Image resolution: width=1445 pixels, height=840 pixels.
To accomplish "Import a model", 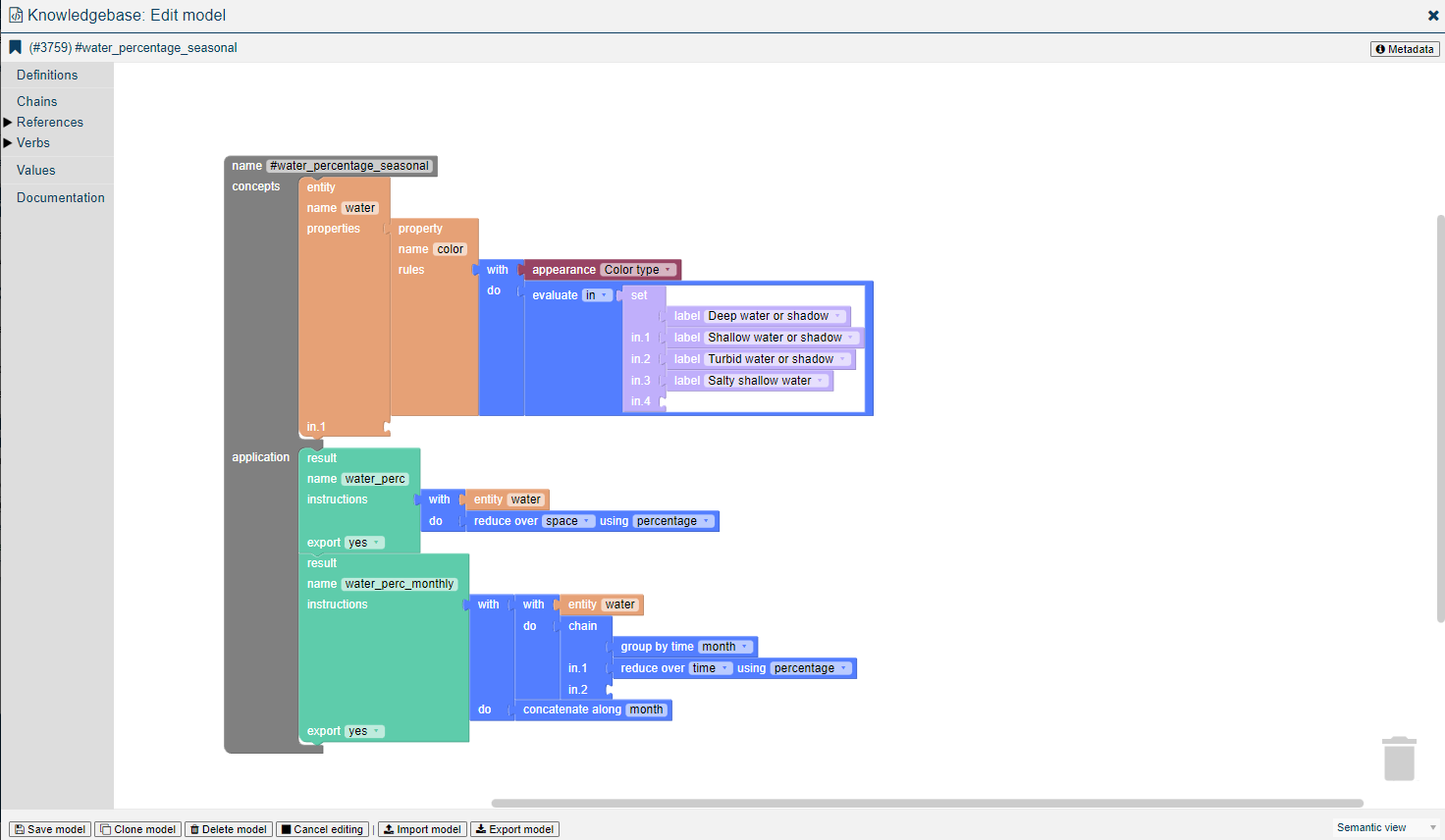I will click(422, 829).
